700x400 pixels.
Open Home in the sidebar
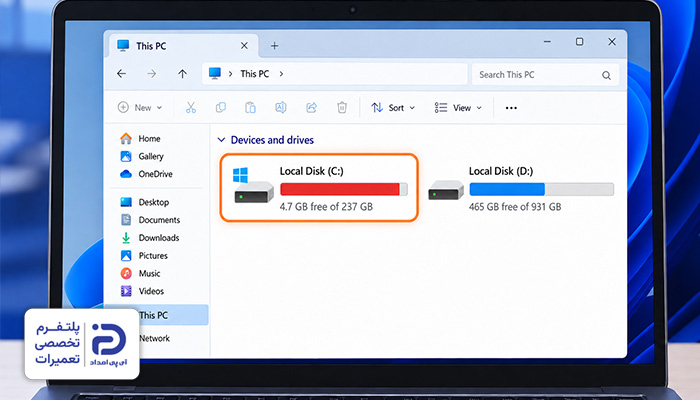pos(141,138)
